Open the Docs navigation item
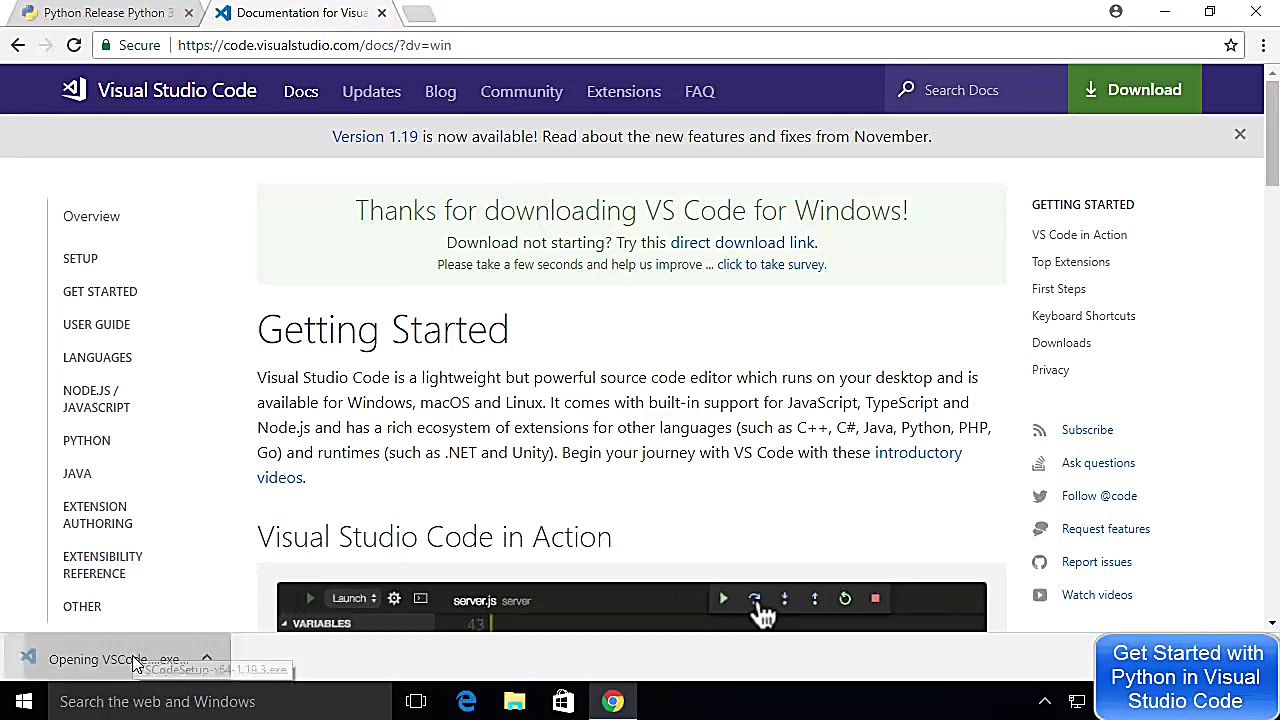This screenshot has height=720, width=1280. pos(301,91)
